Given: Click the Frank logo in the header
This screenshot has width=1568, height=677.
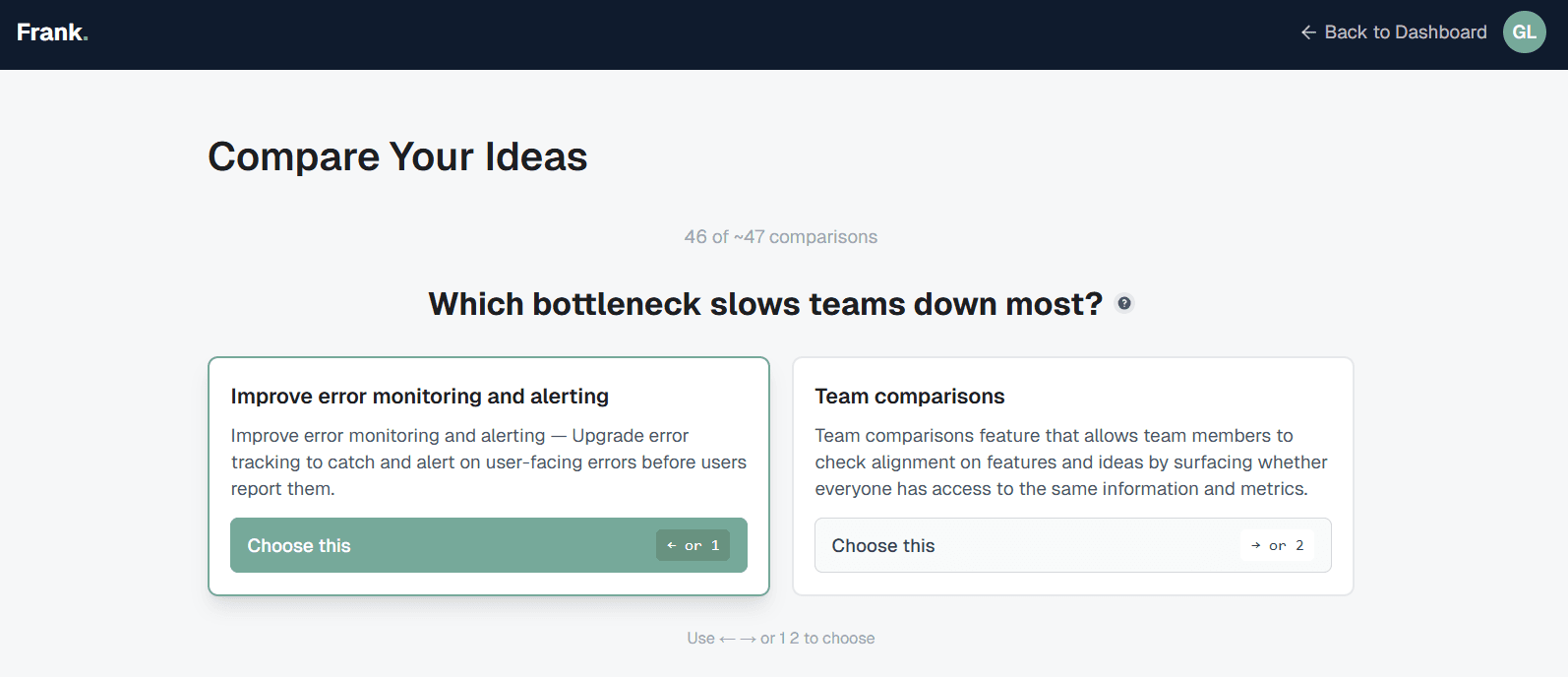Looking at the screenshot, I should pos(50,31).
